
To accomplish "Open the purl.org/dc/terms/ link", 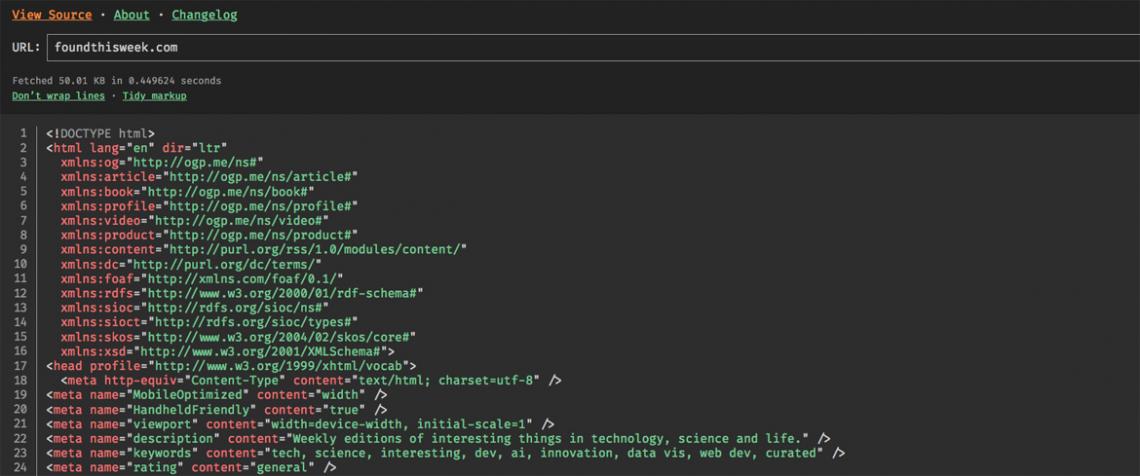I will [227, 264].
